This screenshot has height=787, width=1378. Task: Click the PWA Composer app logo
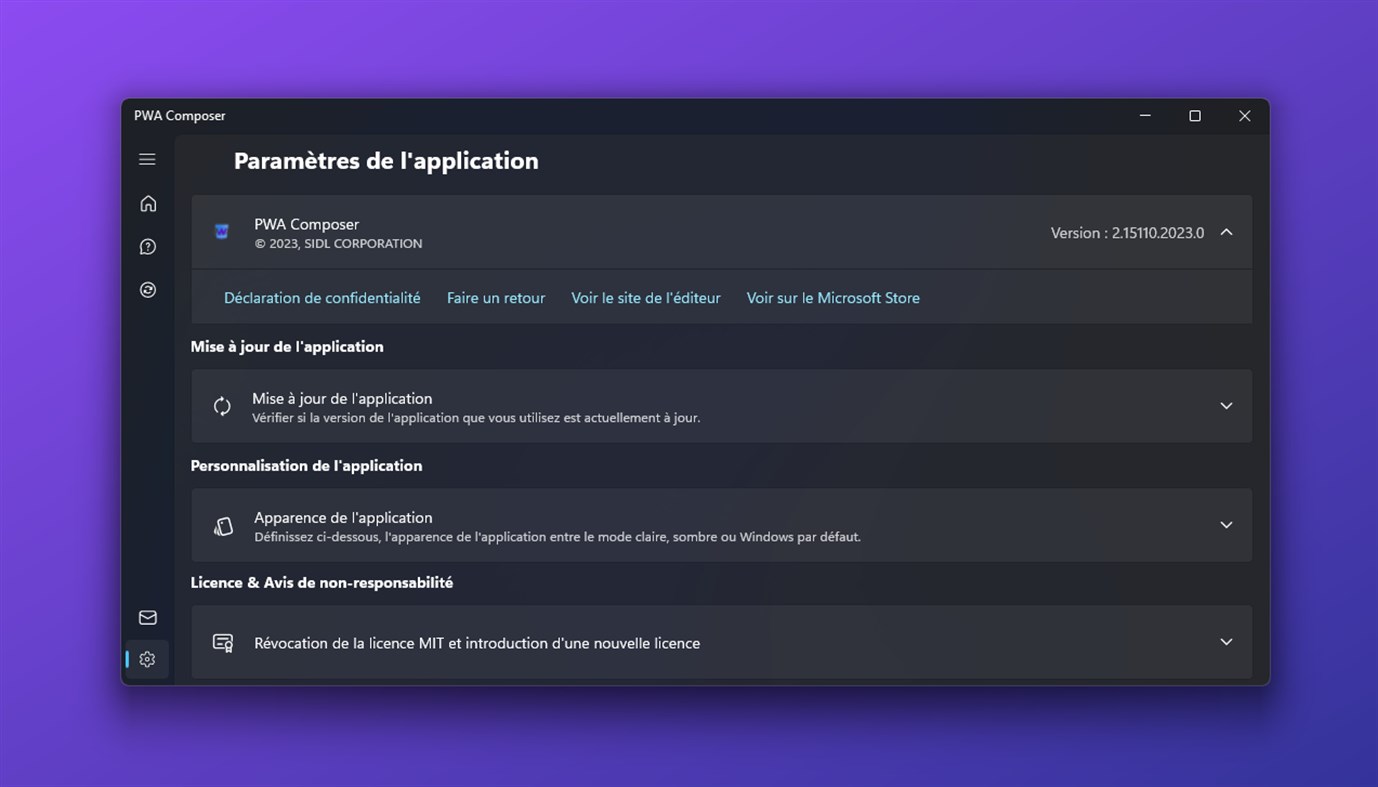click(x=222, y=232)
